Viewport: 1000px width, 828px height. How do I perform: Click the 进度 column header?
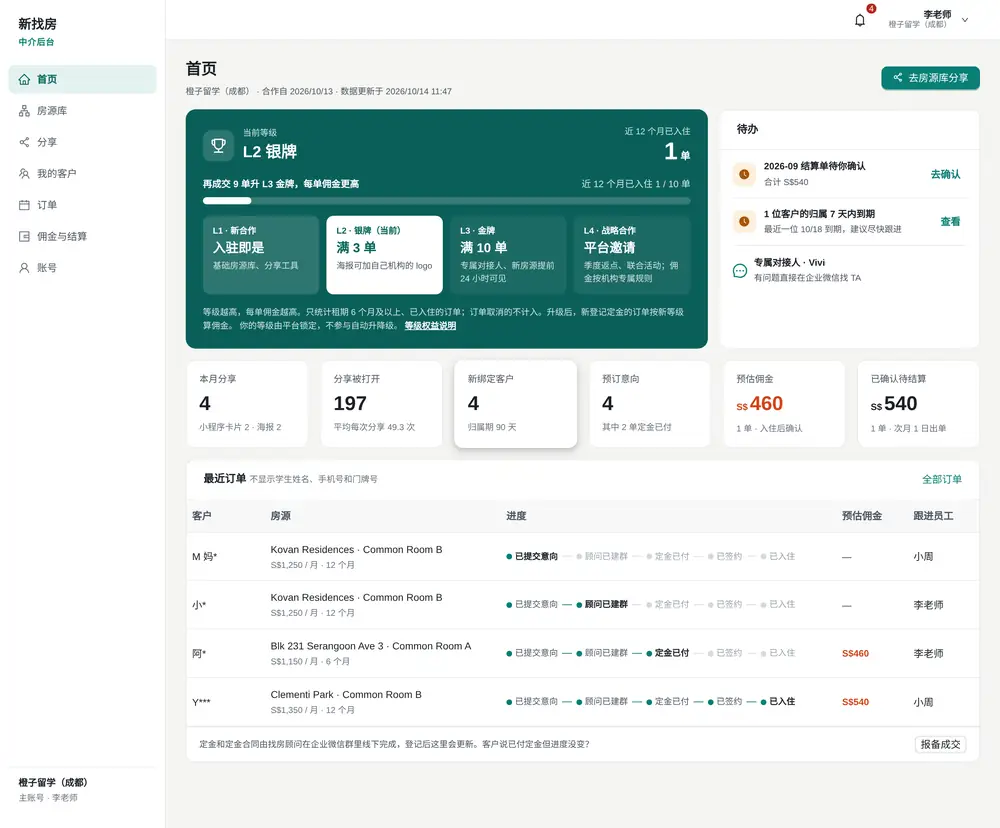tap(516, 516)
